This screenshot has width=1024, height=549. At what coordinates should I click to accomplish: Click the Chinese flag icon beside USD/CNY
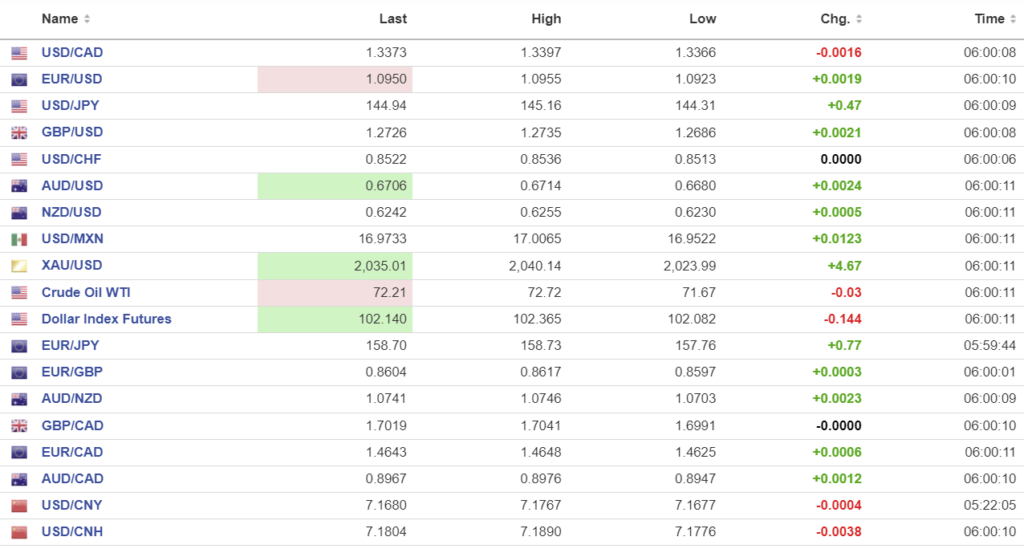(19, 505)
